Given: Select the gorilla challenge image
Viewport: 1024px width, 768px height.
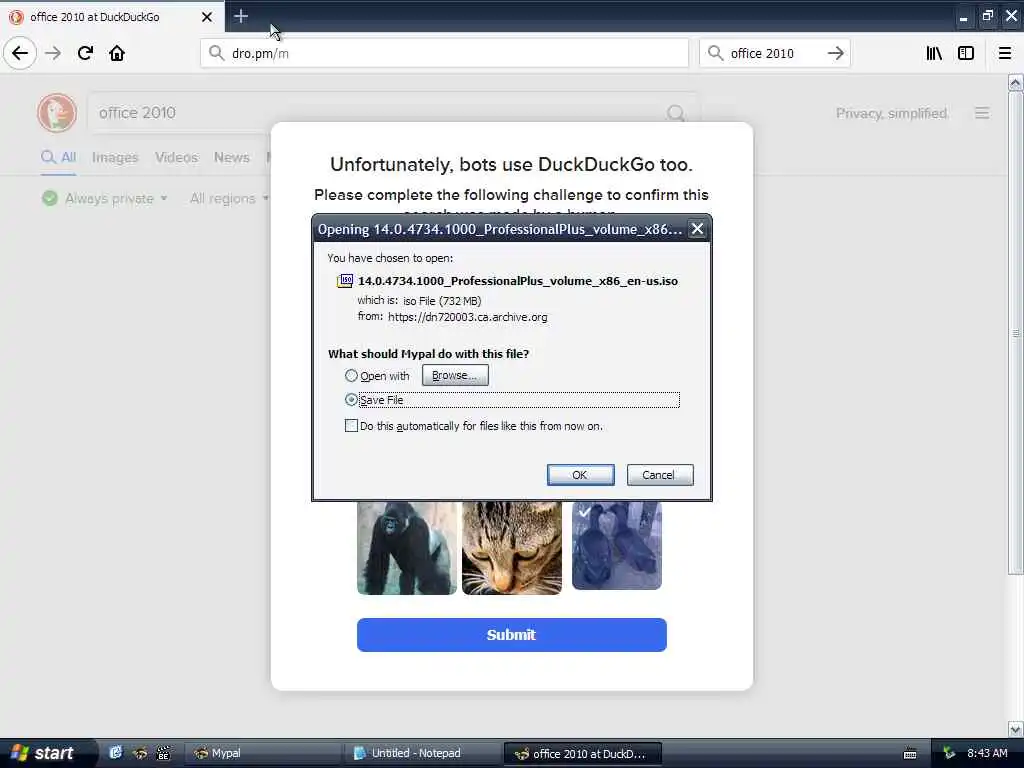Looking at the screenshot, I should (x=407, y=548).
